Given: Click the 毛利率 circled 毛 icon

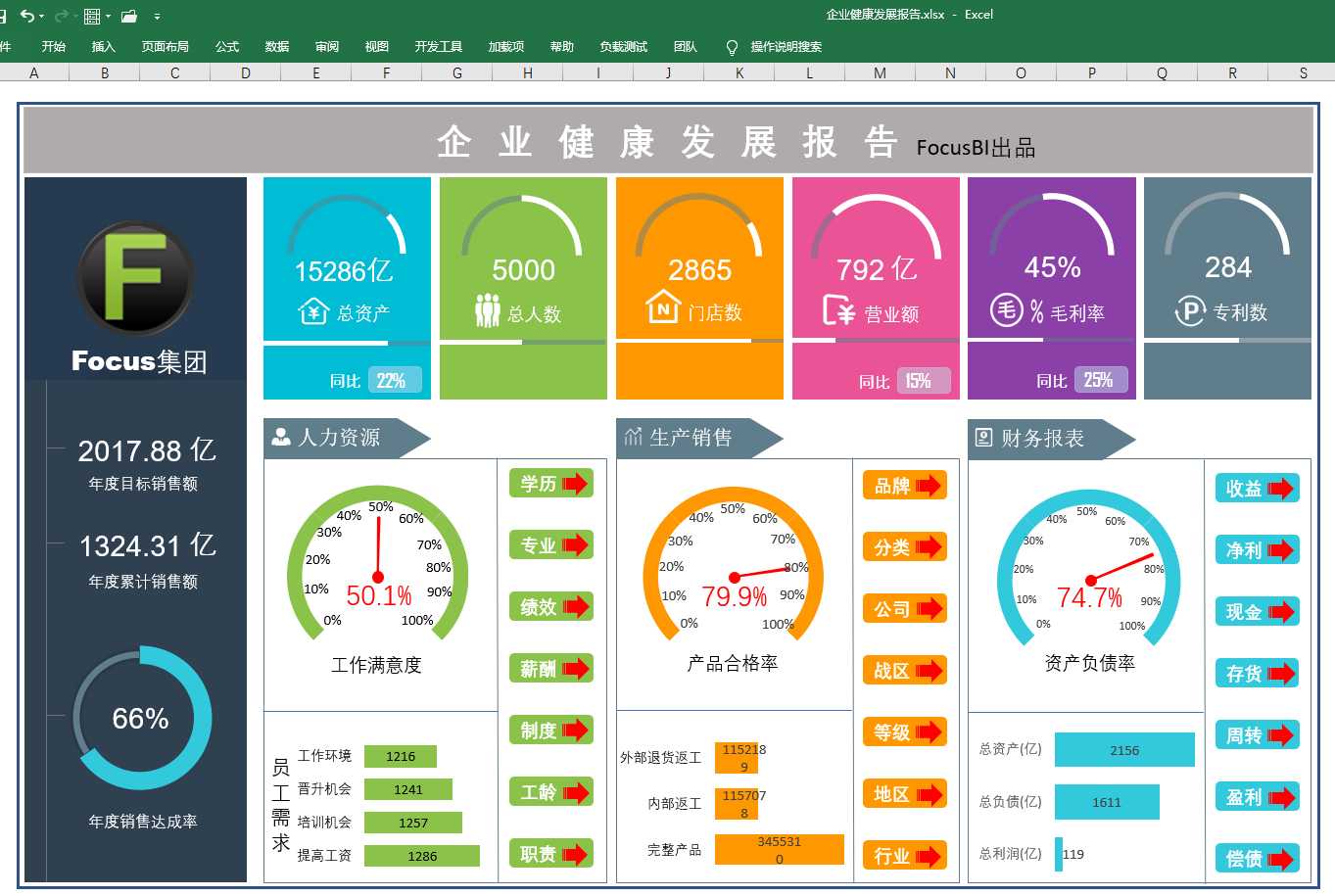Looking at the screenshot, I should (x=1007, y=310).
